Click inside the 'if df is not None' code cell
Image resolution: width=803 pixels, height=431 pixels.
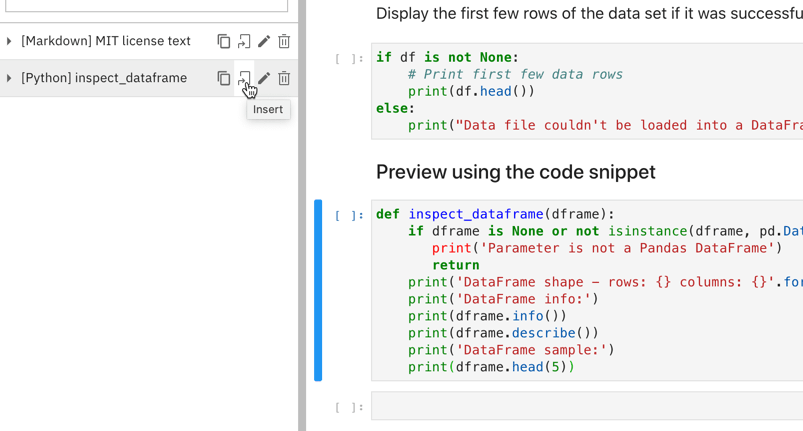(587, 91)
